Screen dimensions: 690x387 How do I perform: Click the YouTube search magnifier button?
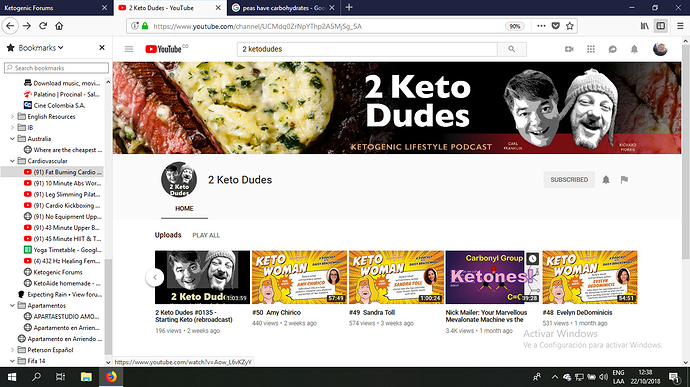coord(511,49)
